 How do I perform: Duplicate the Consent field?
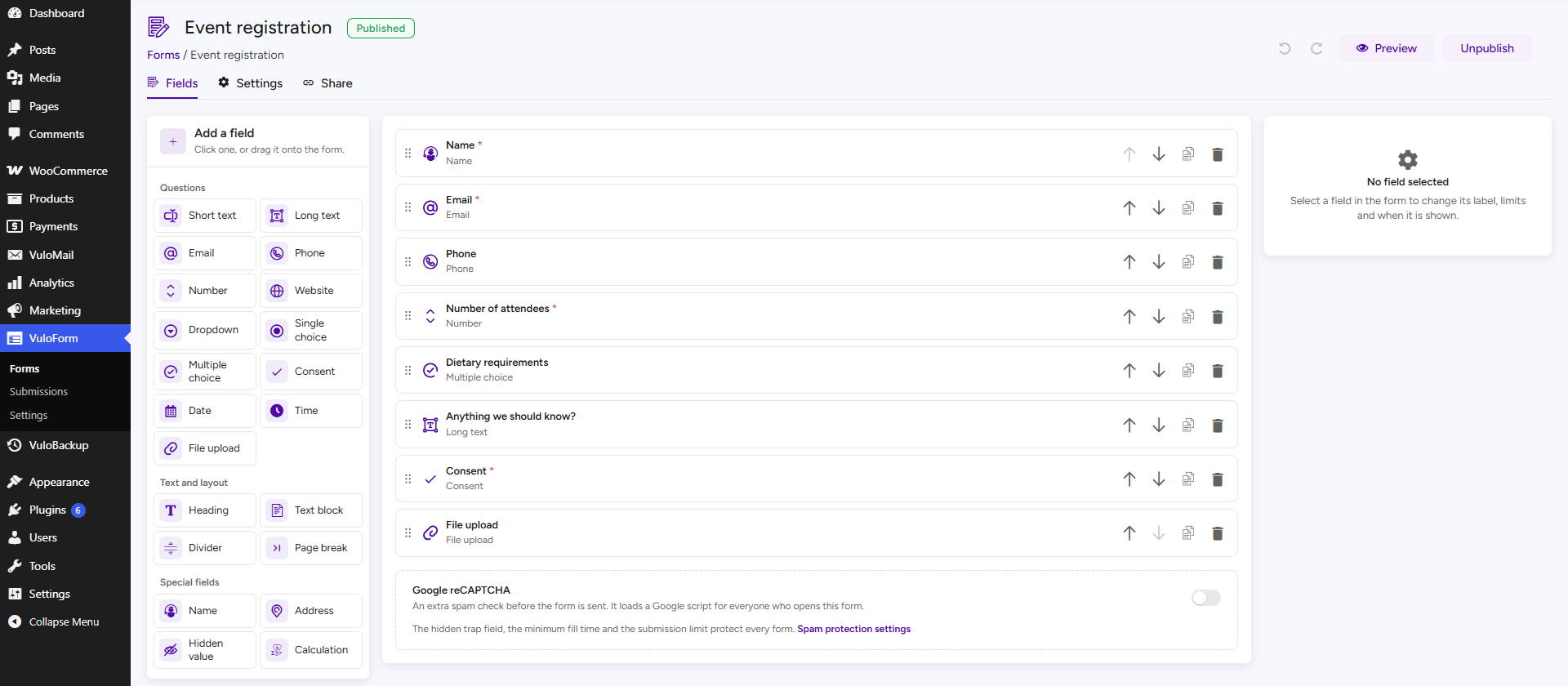coord(1188,479)
